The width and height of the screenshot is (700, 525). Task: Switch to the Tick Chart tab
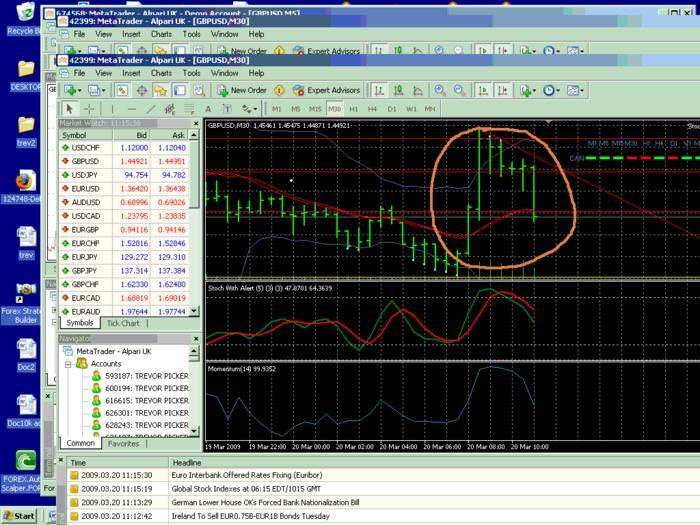point(123,323)
